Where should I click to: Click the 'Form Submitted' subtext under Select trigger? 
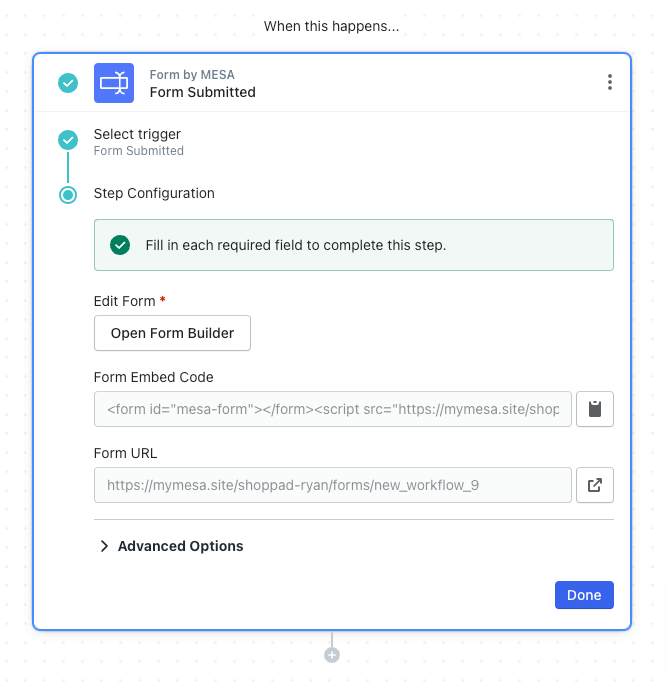[139, 150]
